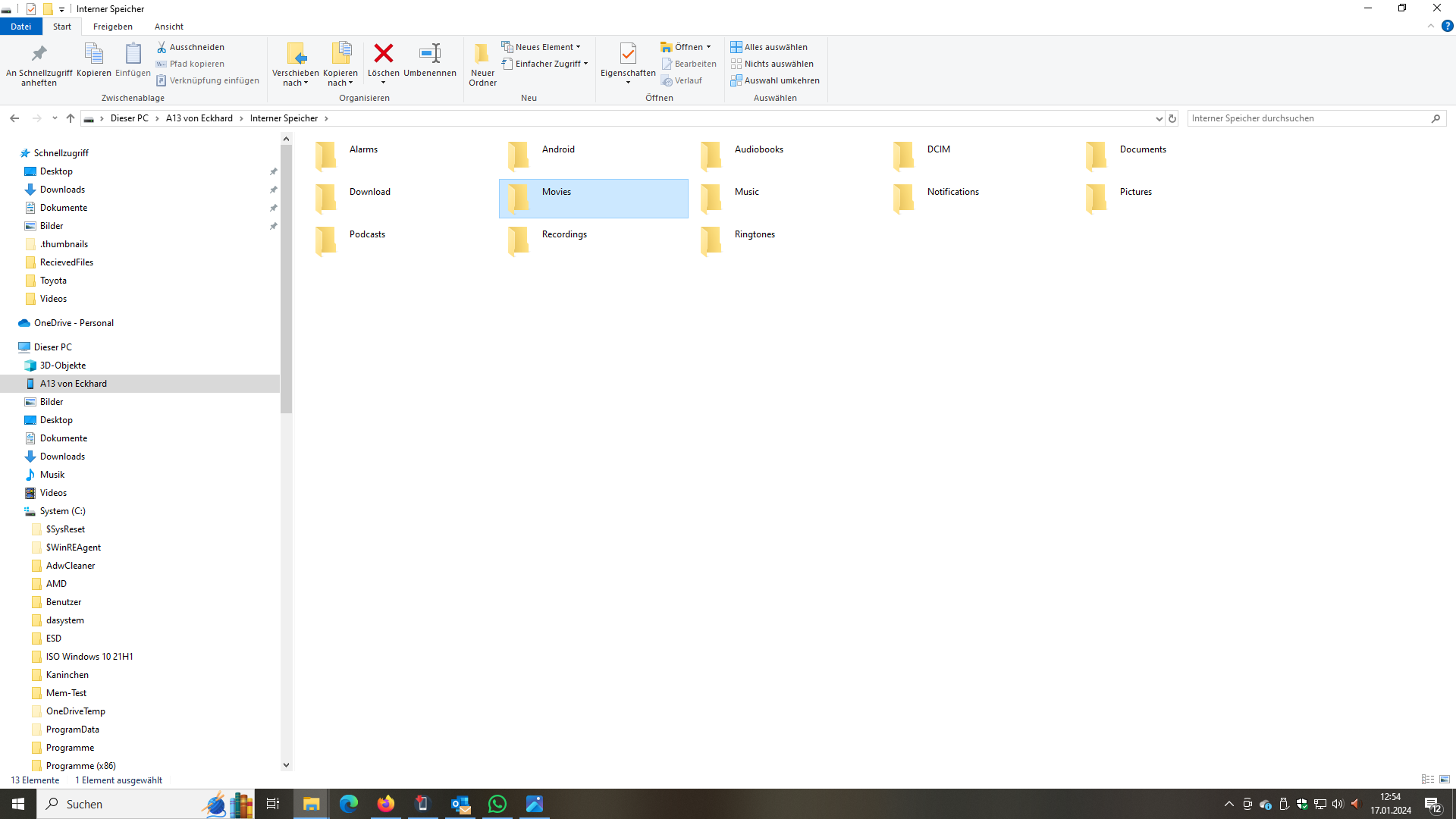Image resolution: width=1456 pixels, height=819 pixels.
Task: Pin with An Schnellzugriff anheften icon
Action: point(39,54)
